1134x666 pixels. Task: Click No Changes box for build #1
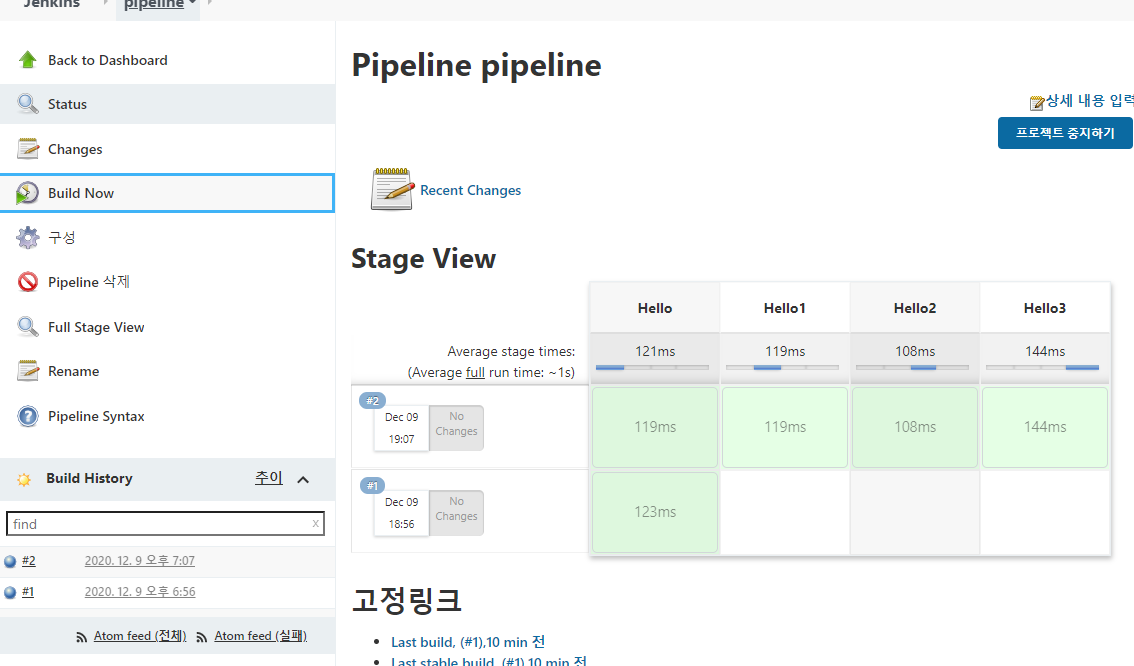point(456,513)
